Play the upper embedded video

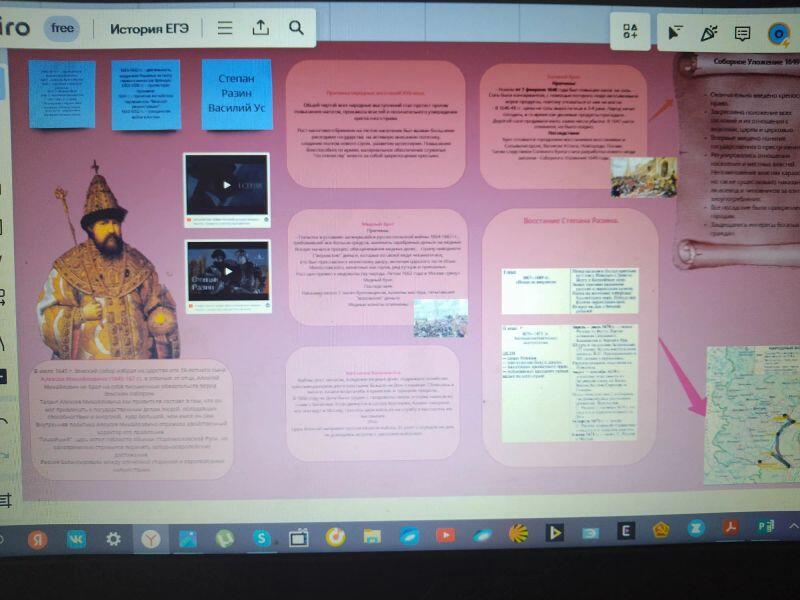[x=227, y=185]
